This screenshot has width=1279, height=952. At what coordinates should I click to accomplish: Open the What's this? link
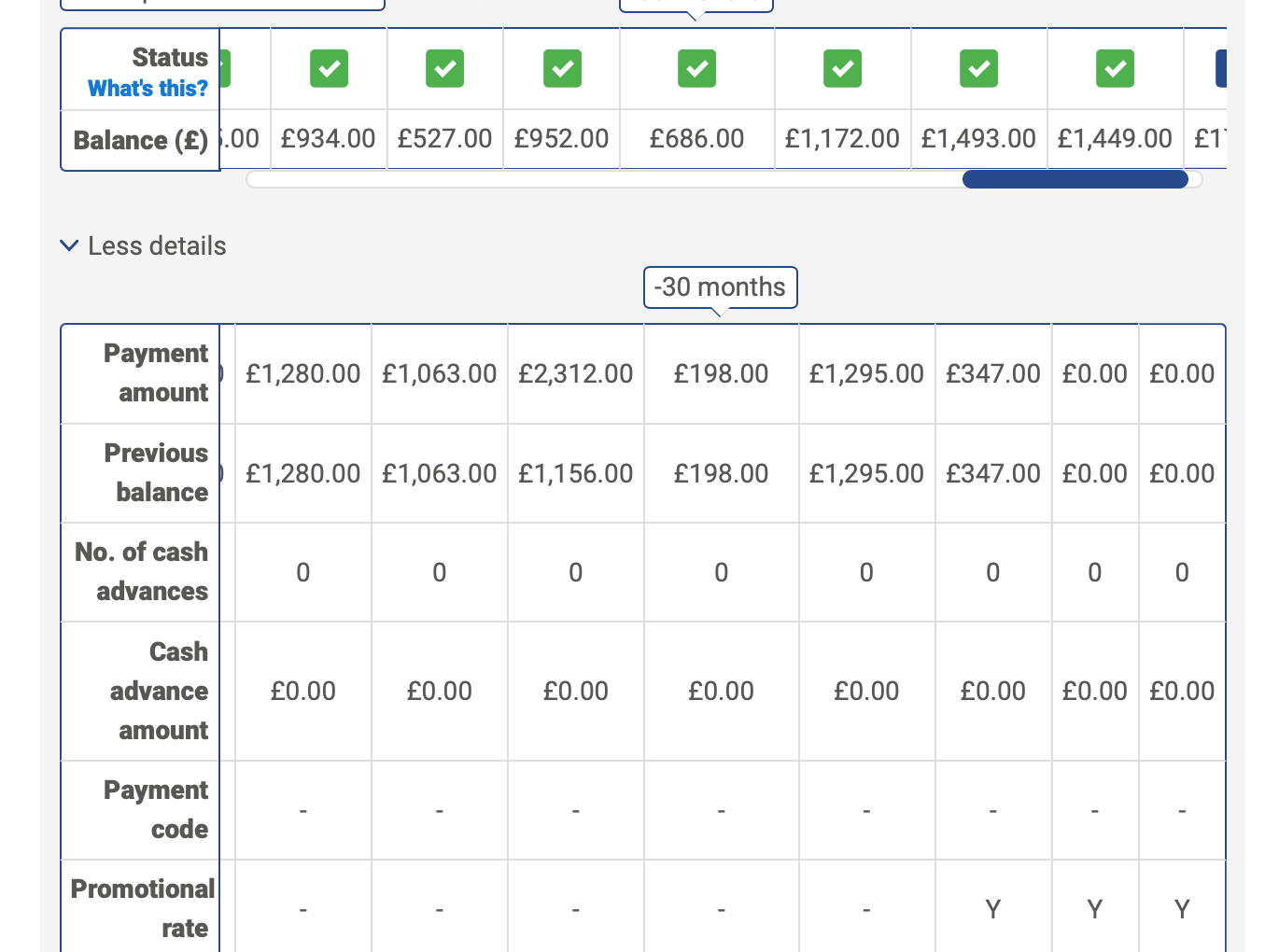[x=147, y=89]
